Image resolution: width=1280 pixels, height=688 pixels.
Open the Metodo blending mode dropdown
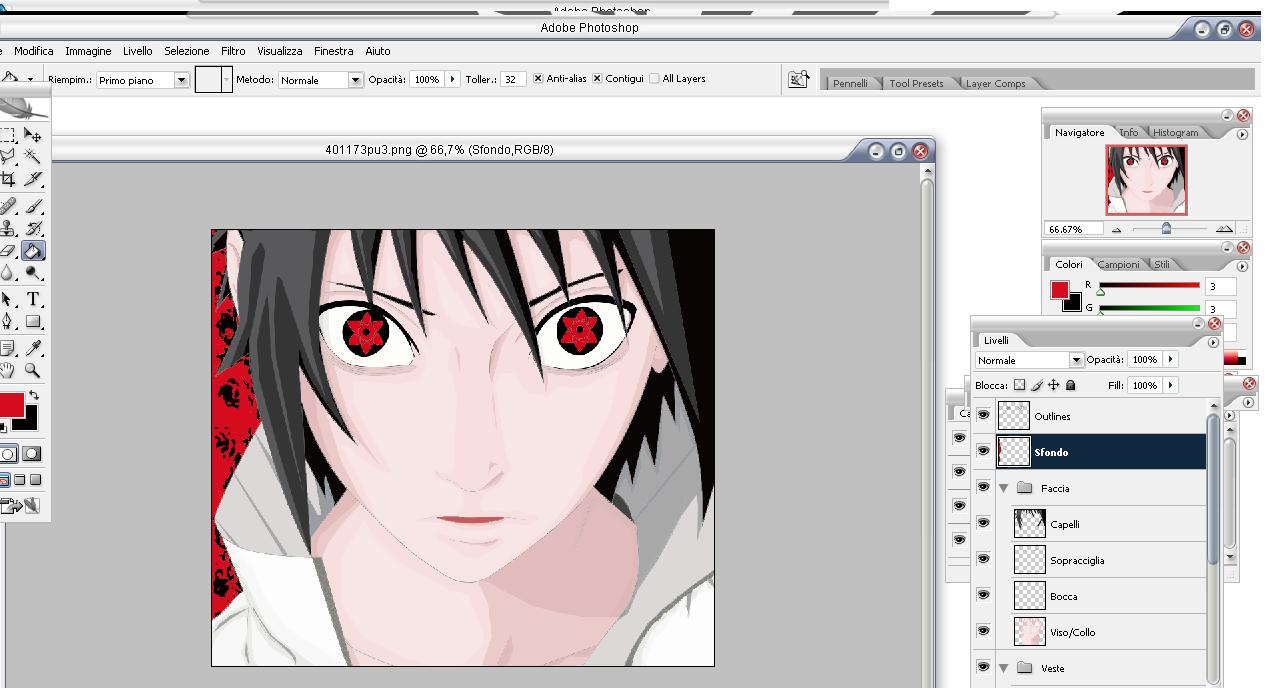pos(355,80)
